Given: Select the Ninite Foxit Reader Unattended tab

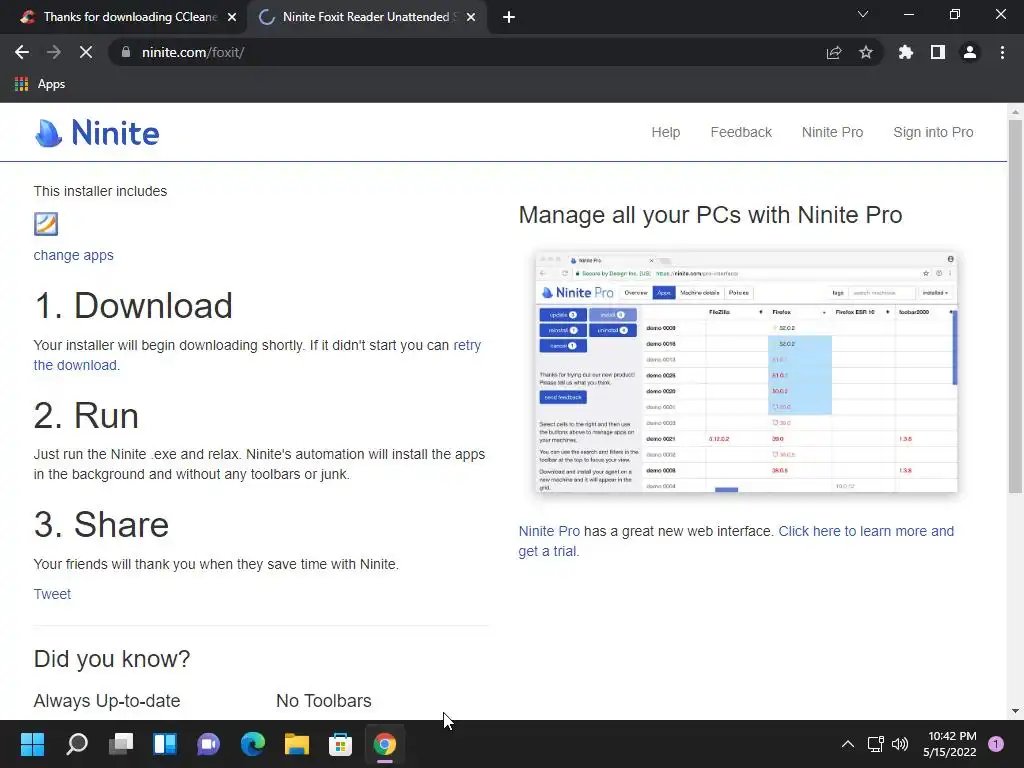Looking at the screenshot, I should click(x=368, y=17).
